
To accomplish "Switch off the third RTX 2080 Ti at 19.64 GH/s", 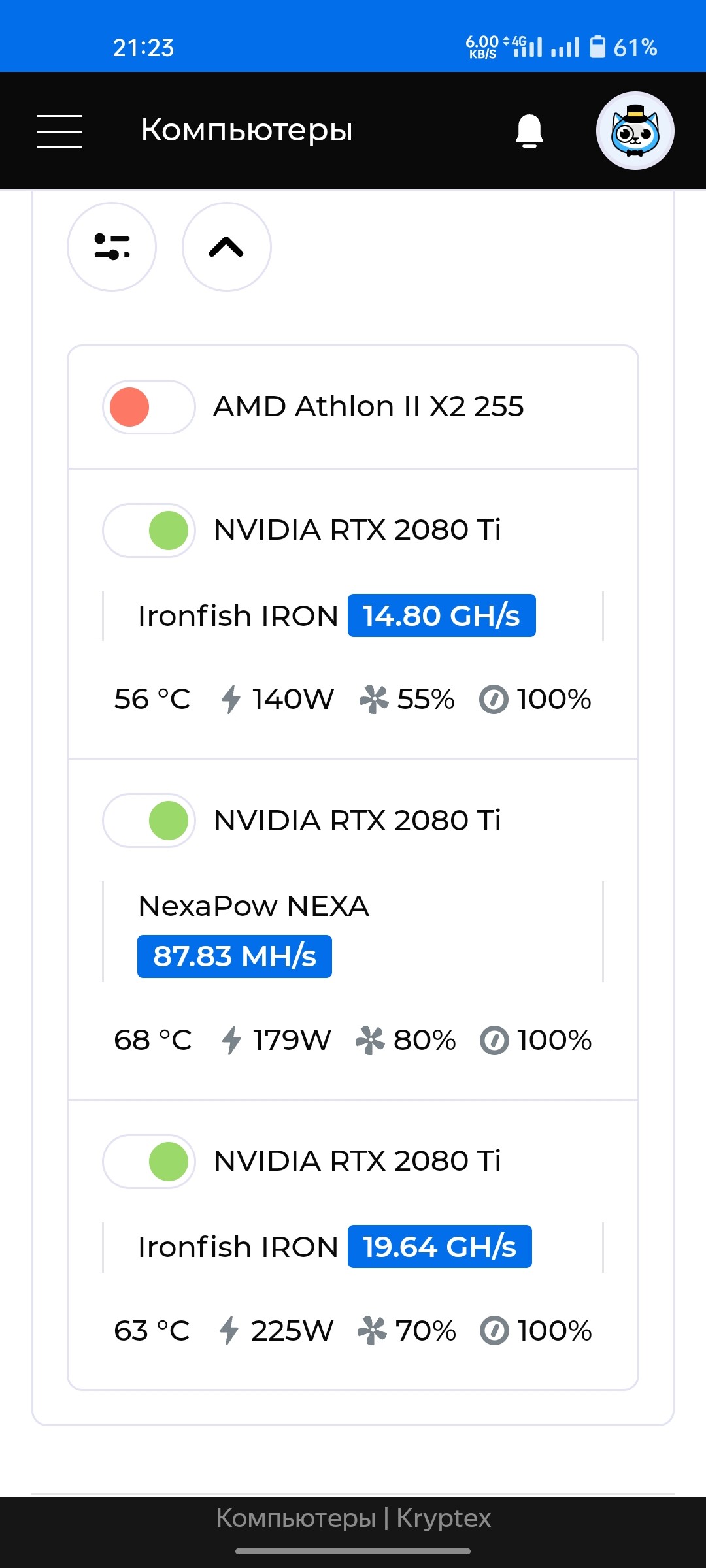I will (x=149, y=1162).
